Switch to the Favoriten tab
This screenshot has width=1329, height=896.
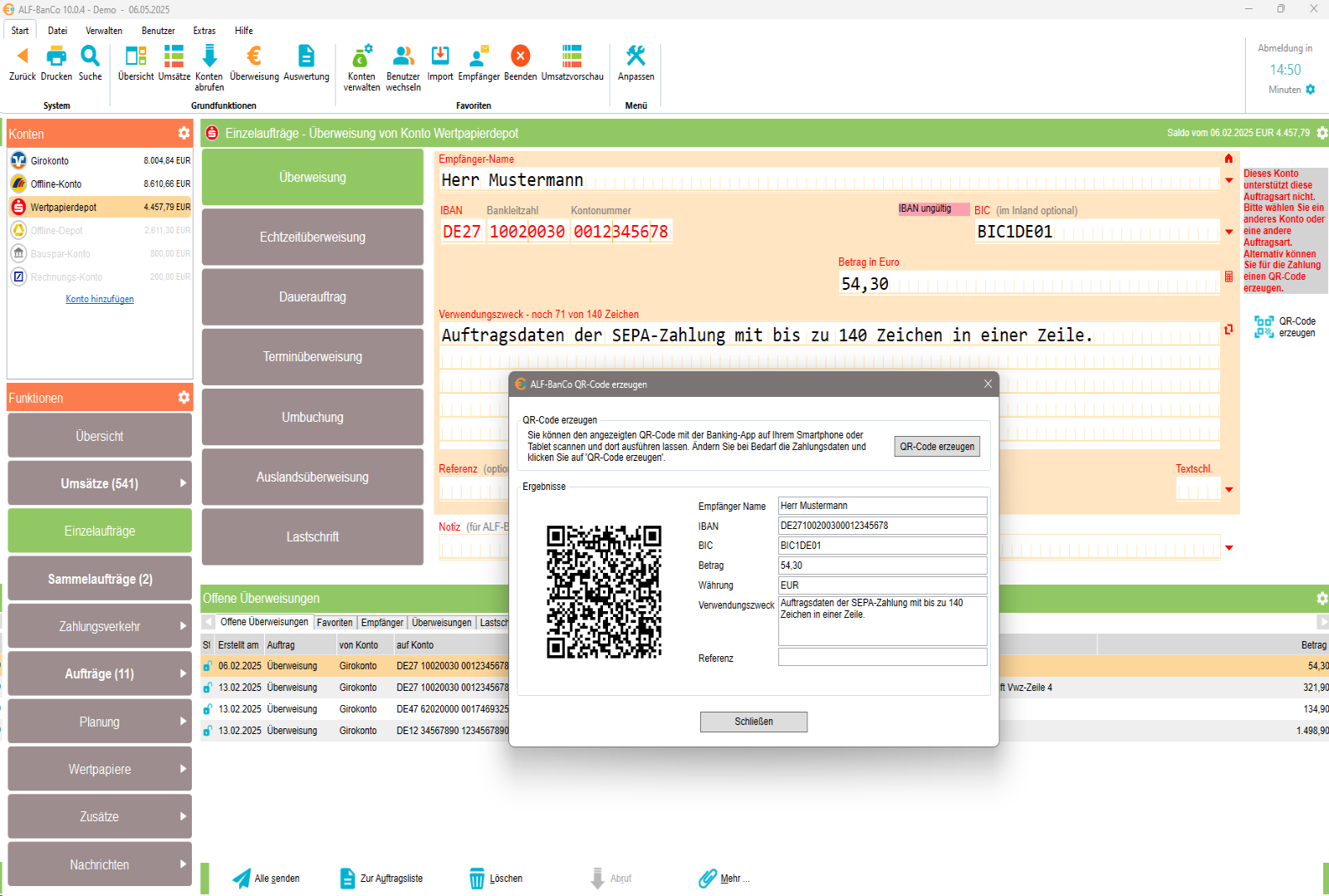coord(335,622)
